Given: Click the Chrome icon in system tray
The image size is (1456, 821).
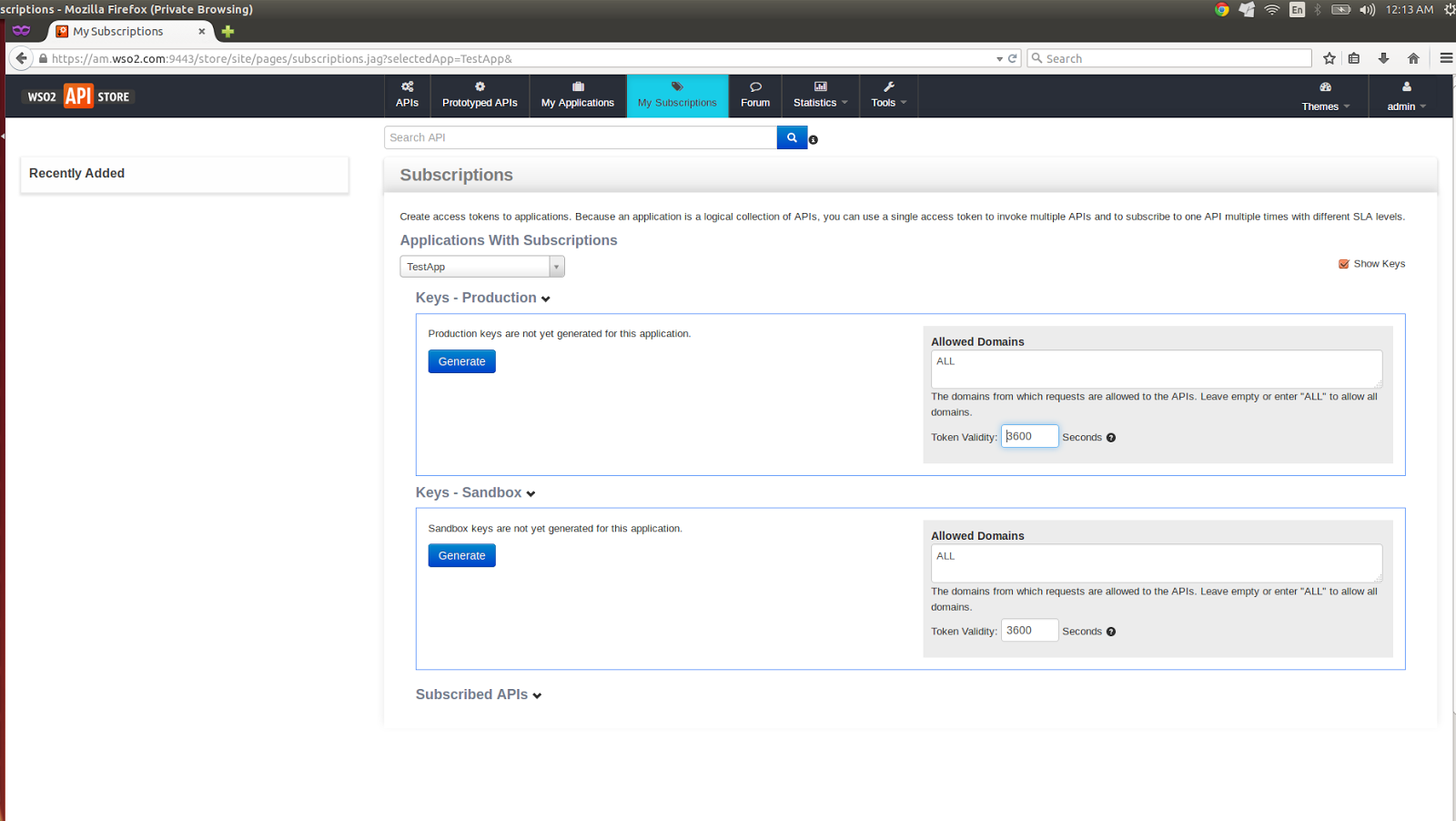Looking at the screenshot, I should 1222,9.
